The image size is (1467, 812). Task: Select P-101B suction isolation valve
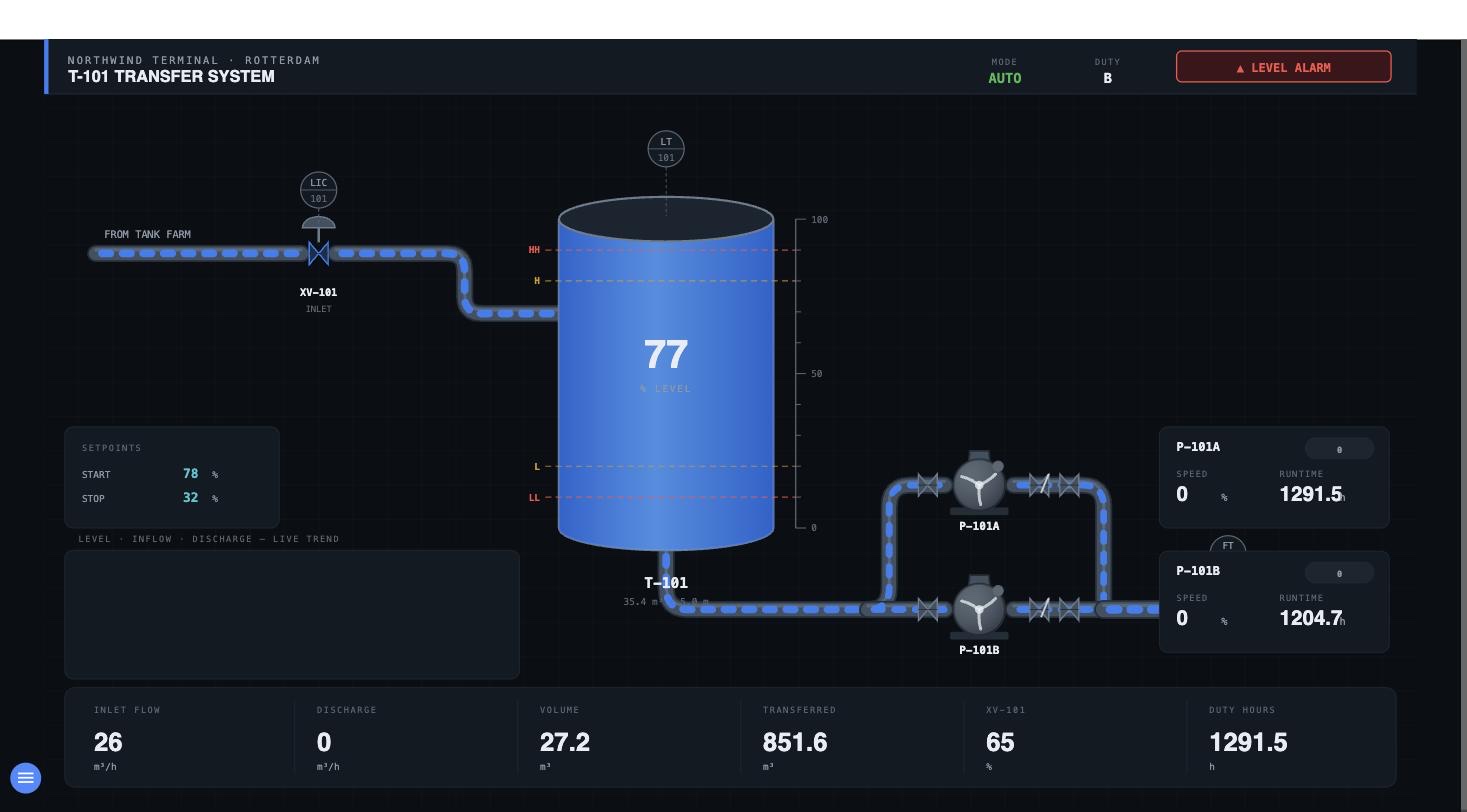click(928, 609)
